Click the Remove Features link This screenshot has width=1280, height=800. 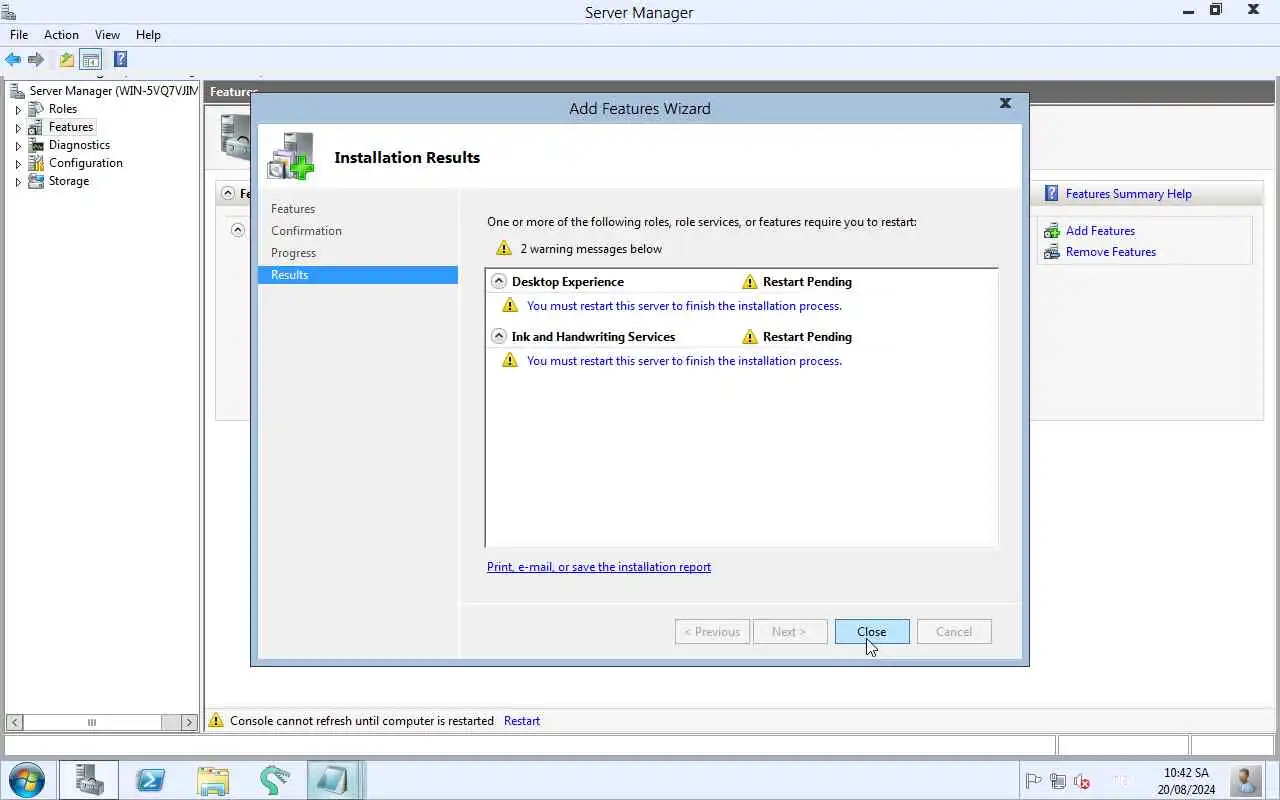click(x=1111, y=252)
